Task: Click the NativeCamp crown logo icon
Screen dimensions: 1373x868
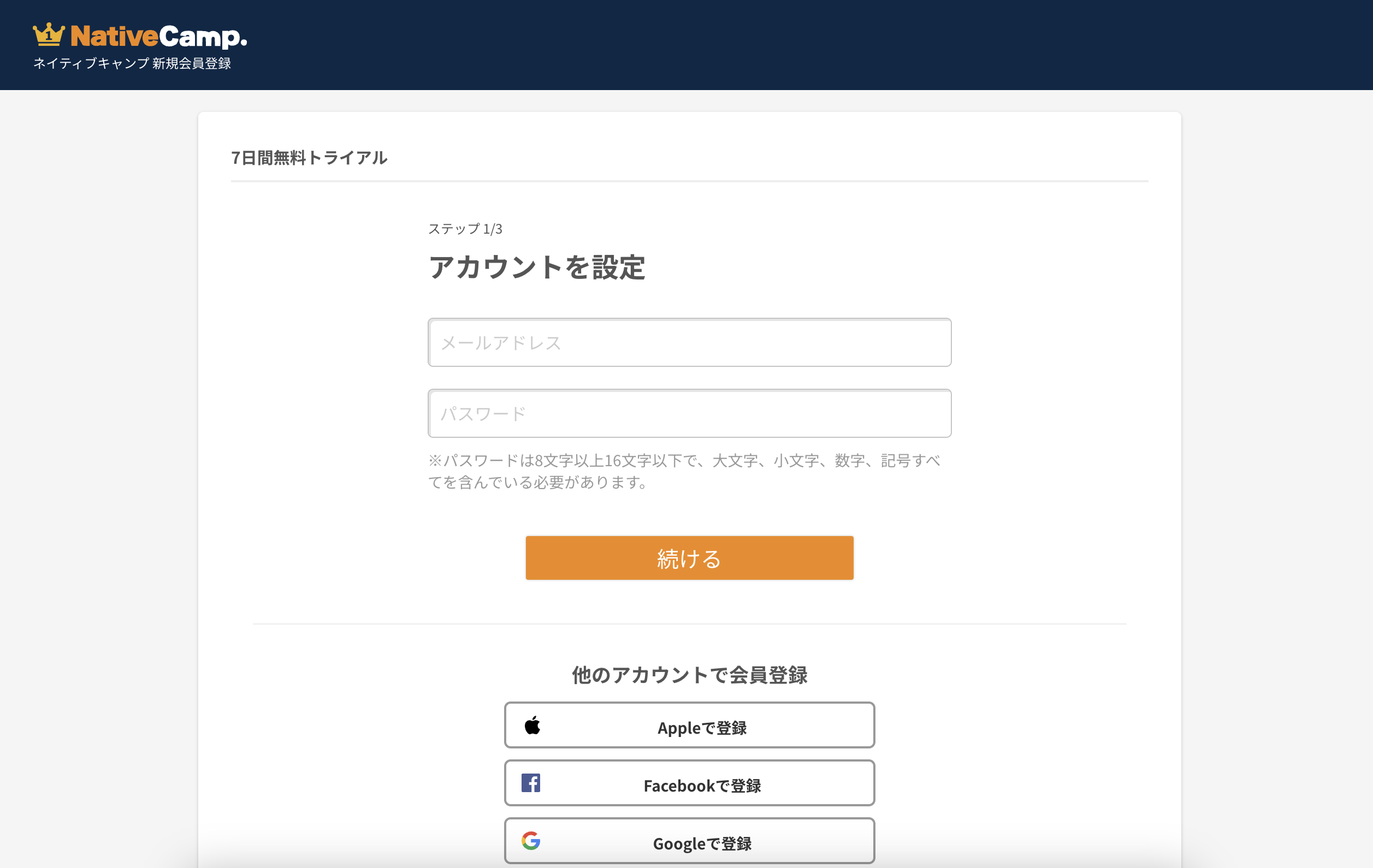Action: click(49, 35)
